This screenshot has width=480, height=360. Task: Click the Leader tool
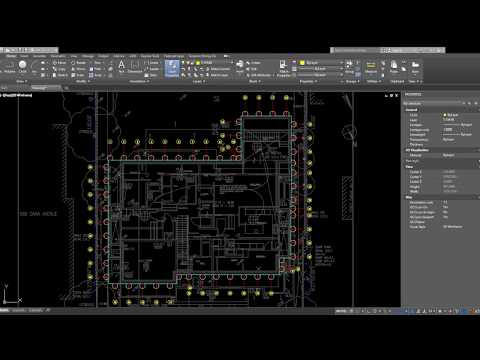tap(152, 69)
